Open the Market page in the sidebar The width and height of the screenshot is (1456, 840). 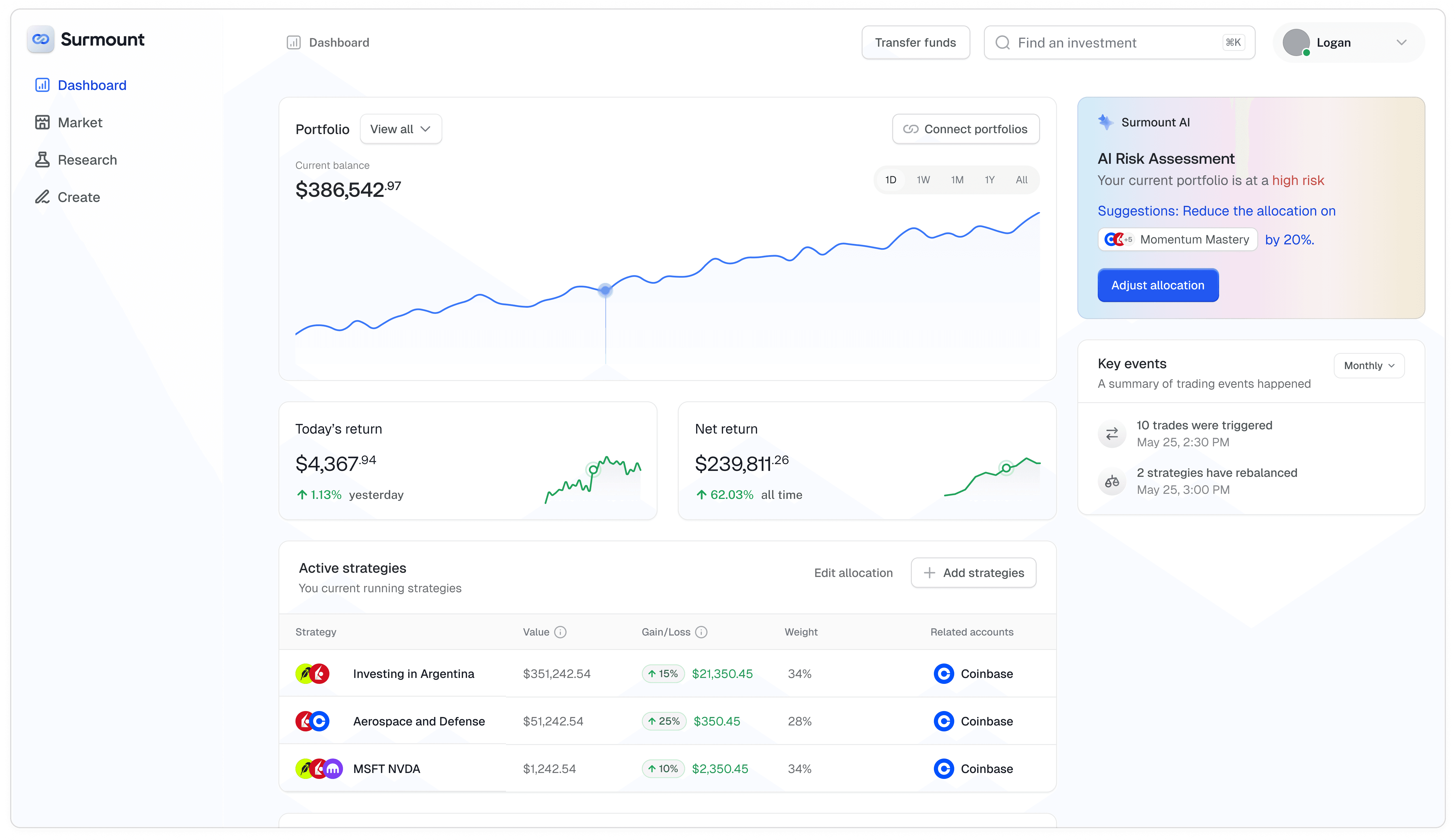point(80,122)
